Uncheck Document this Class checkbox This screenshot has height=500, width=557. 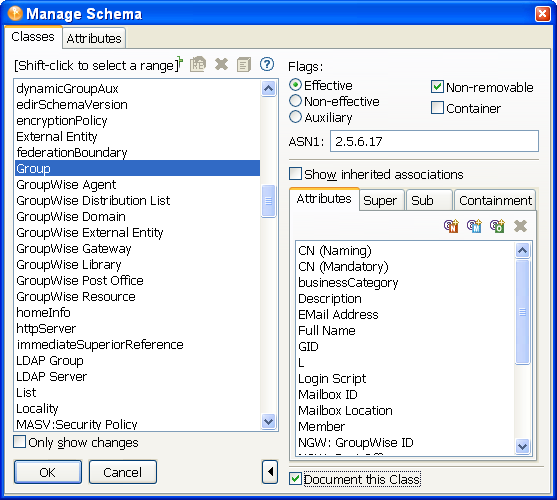[x=296, y=479]
